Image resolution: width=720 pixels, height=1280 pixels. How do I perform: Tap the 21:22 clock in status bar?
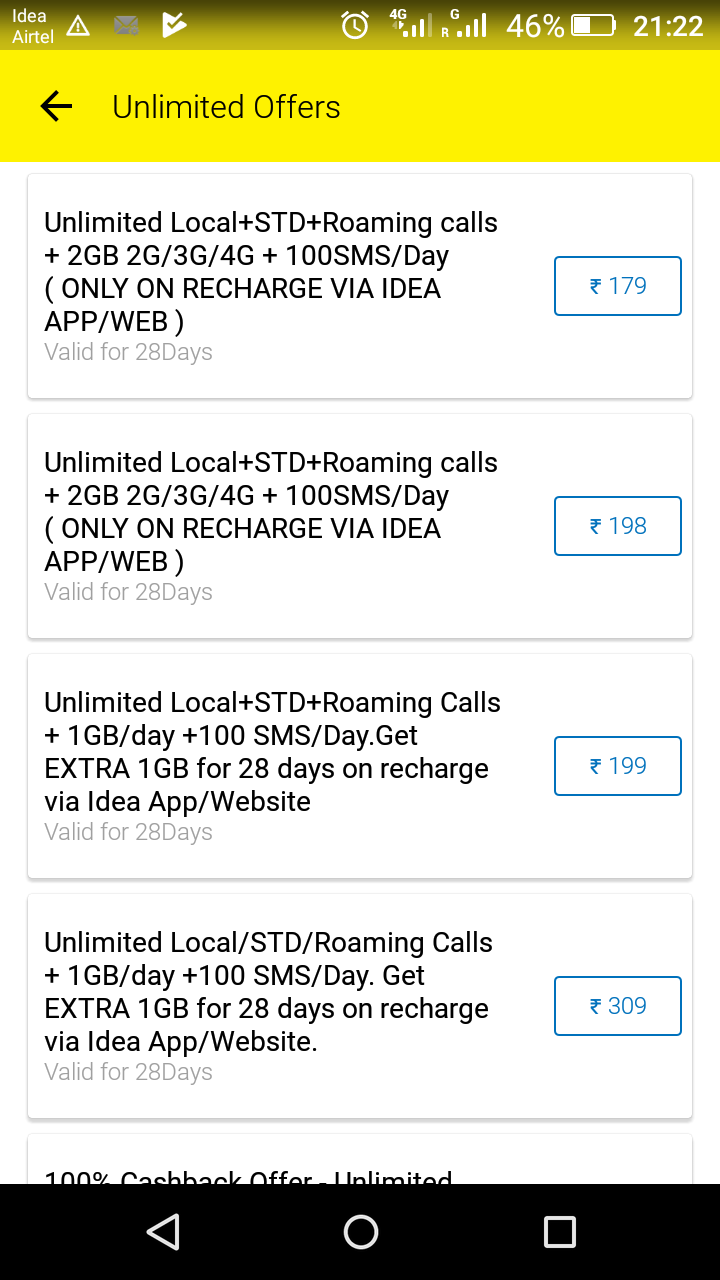668,26
